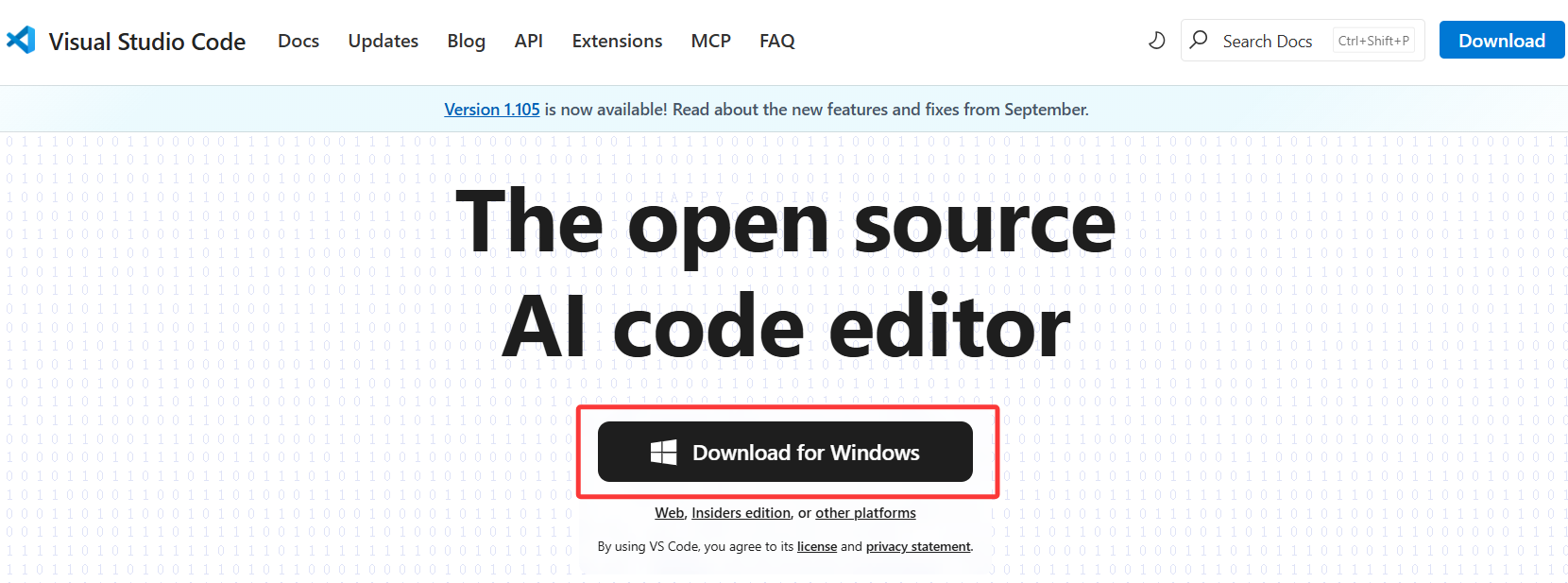Image resolution: width=1568 pixels, height=583 pixels.
Task: Click the blue Download button in header
Action: [x=1502, y=40]
